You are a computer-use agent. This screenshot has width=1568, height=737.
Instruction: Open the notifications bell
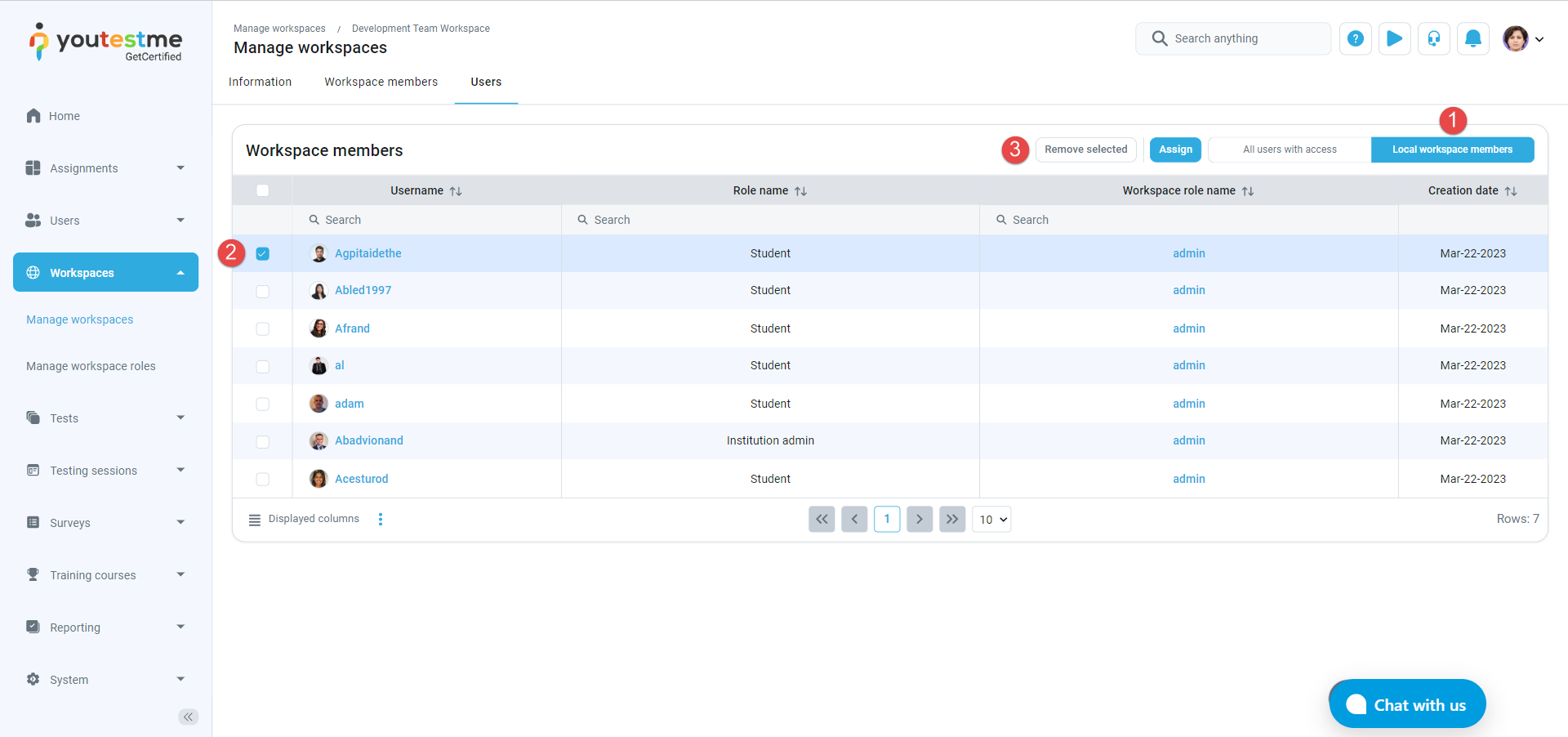pyautogui.click(x=1472, y=38)
